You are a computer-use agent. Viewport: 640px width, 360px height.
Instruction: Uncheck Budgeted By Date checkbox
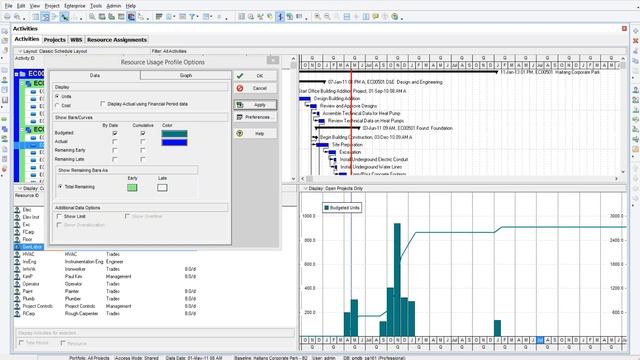[x=115, y=133]
